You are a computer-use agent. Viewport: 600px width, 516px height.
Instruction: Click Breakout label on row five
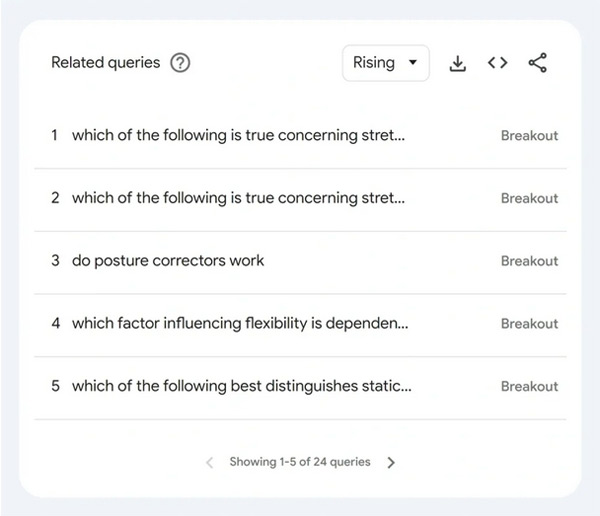529,387
